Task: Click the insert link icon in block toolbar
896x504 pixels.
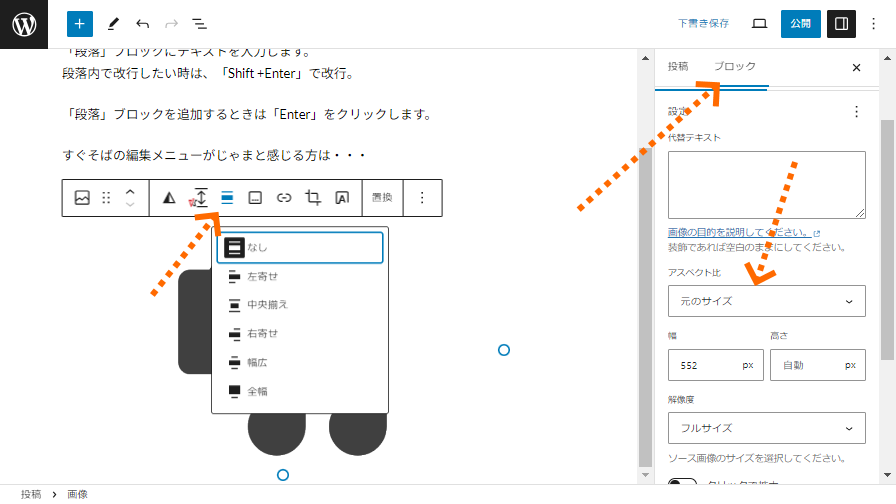Action: point(284,198)
